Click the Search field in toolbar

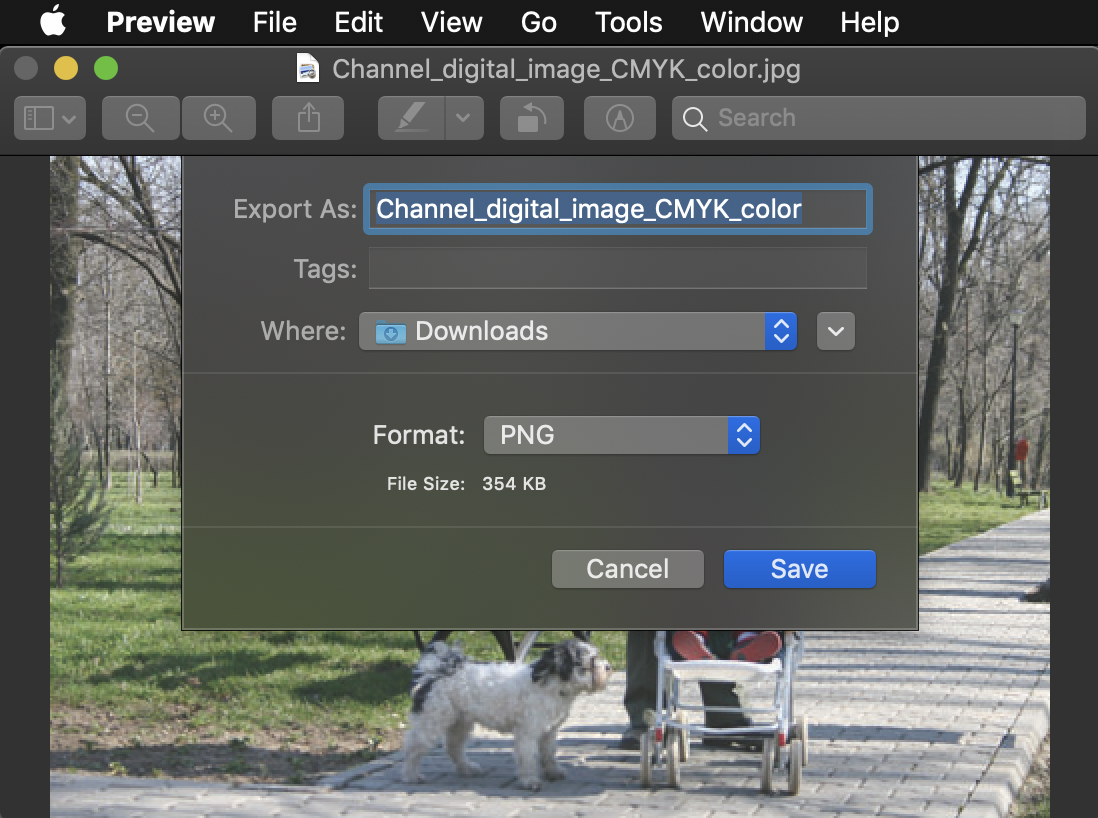coord(879,118)
